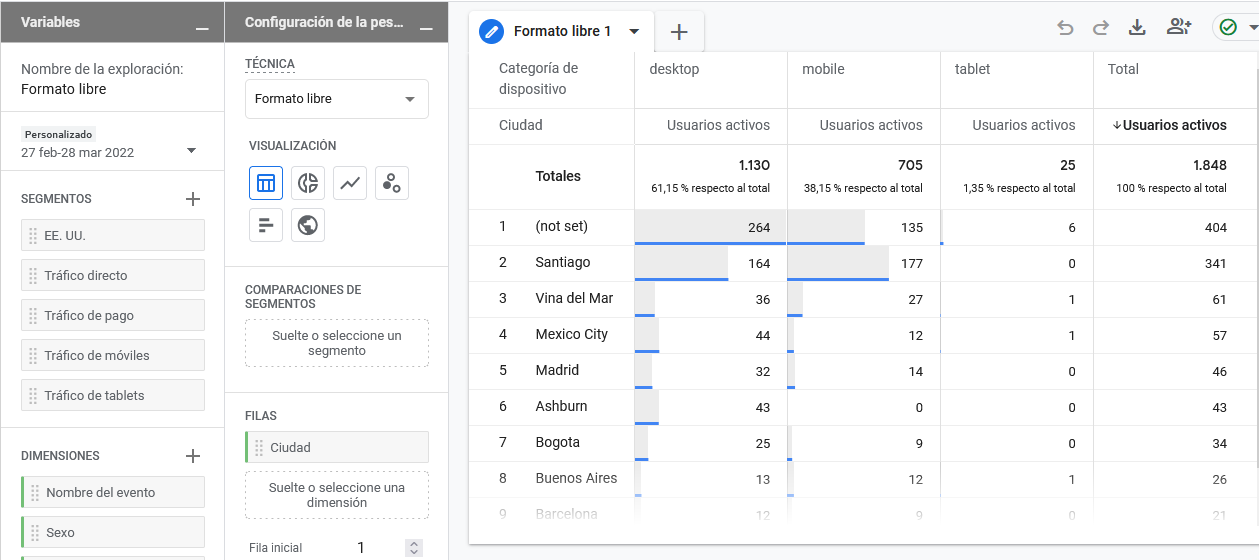The width and height of the screenshot is (1259, 560).
Task: Click the Ashburn row label
Action: click(x=561, y=406)
